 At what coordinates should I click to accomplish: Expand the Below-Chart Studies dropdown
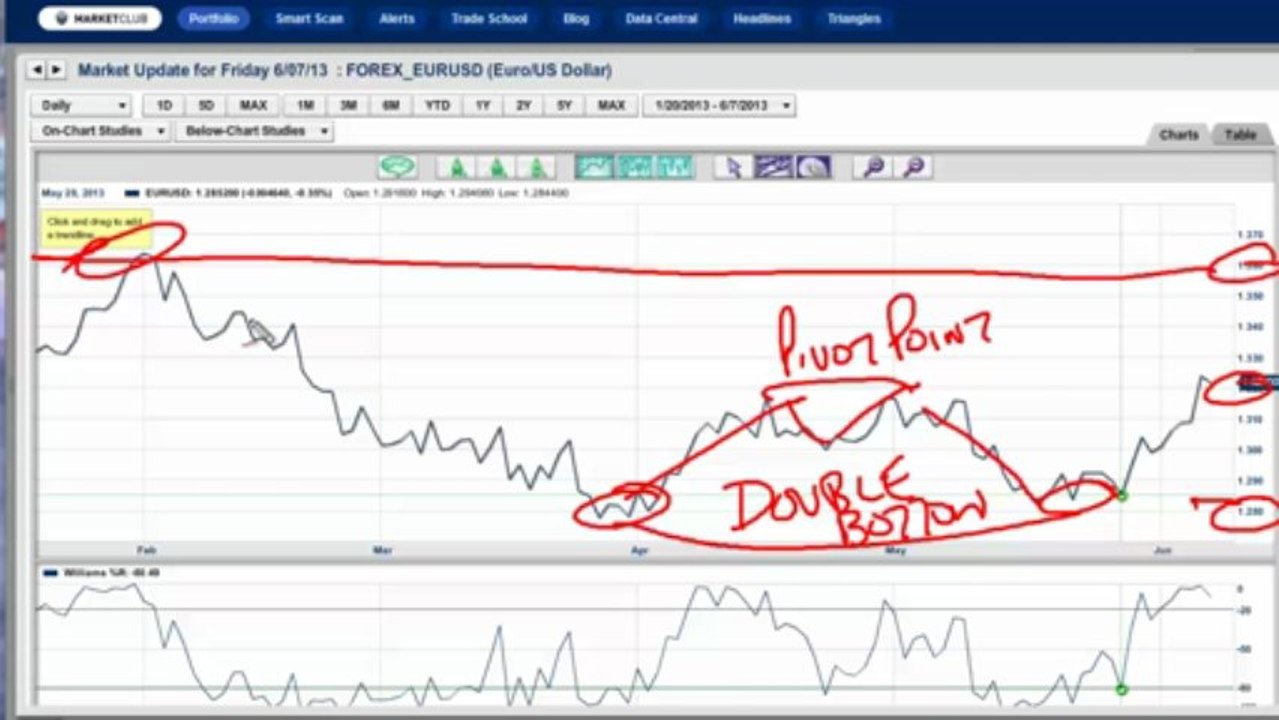tap(254, 131)
